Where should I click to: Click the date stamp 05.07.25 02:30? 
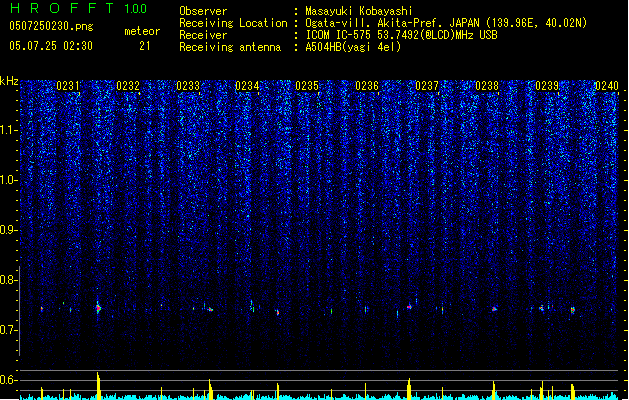[x=51, y=46]
